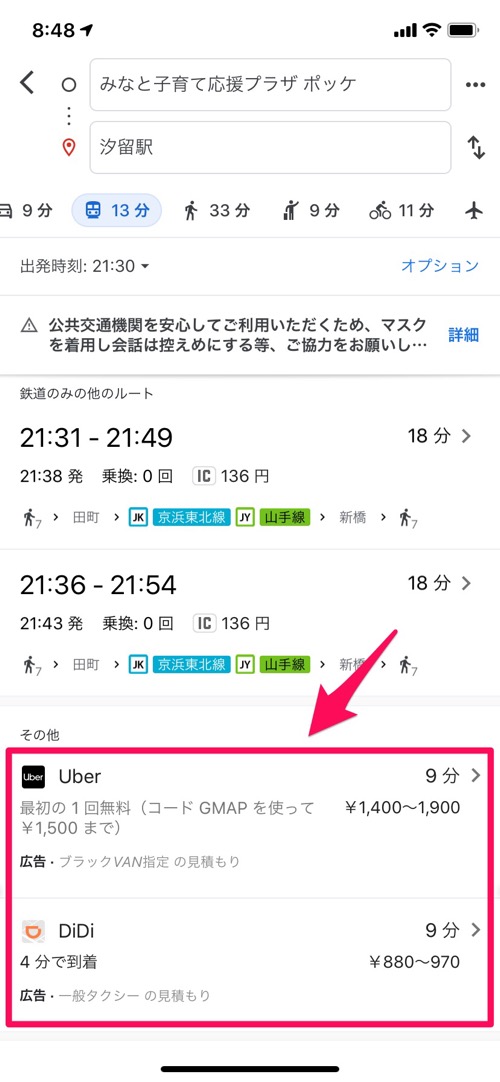Open the three-dot more options menu

475,85
